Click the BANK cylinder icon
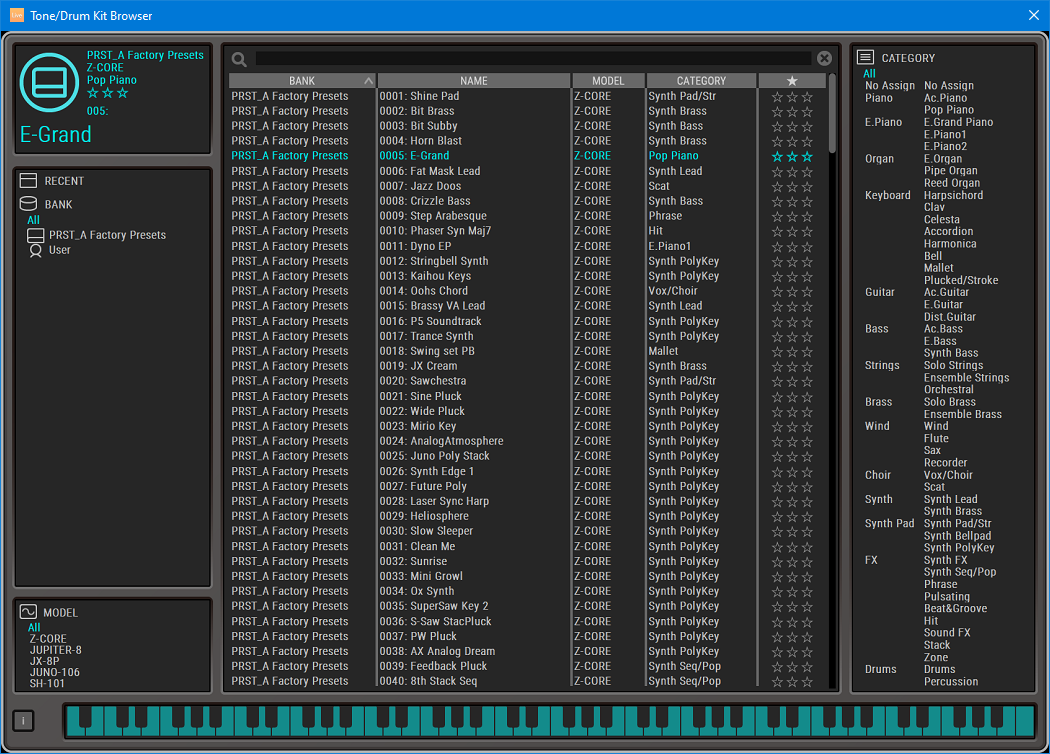The height and width of the screenshot is (754, 1050). click(x=28, y=204)
